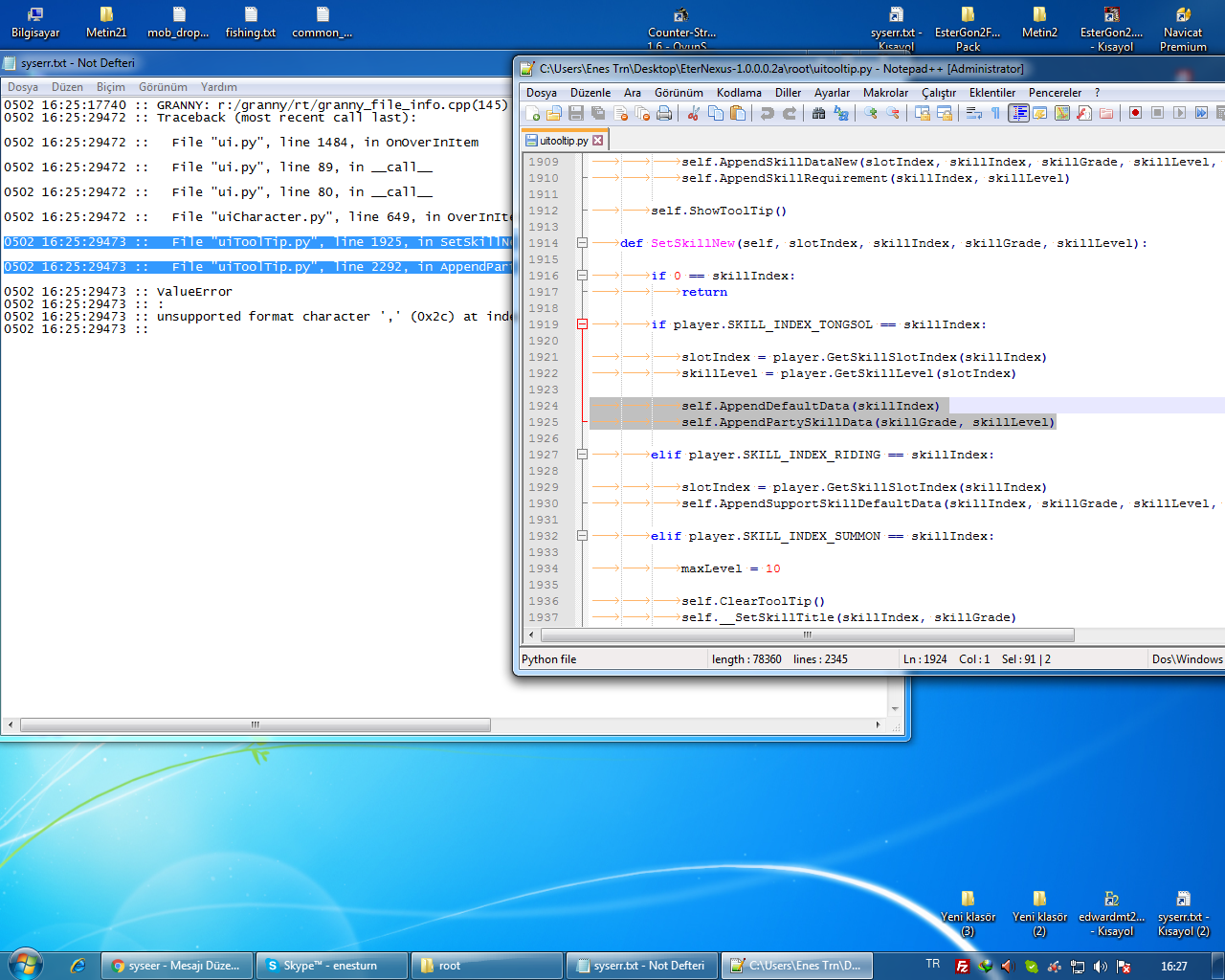Open Folder as Workspace toolbar icon
The image size is (1225, 980).
pyautogui.click(x=1106, y=113)
